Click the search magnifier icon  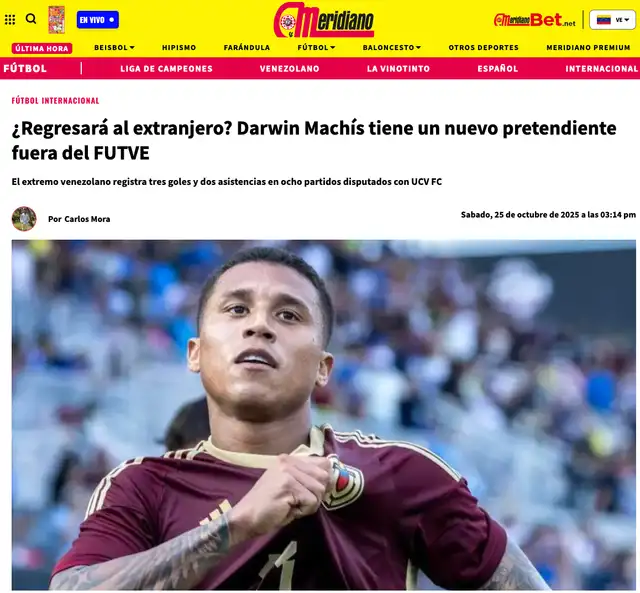(31, 19)
